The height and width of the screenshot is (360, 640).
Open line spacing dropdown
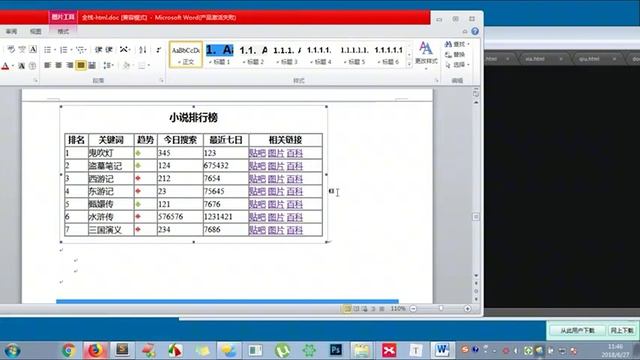108,65
